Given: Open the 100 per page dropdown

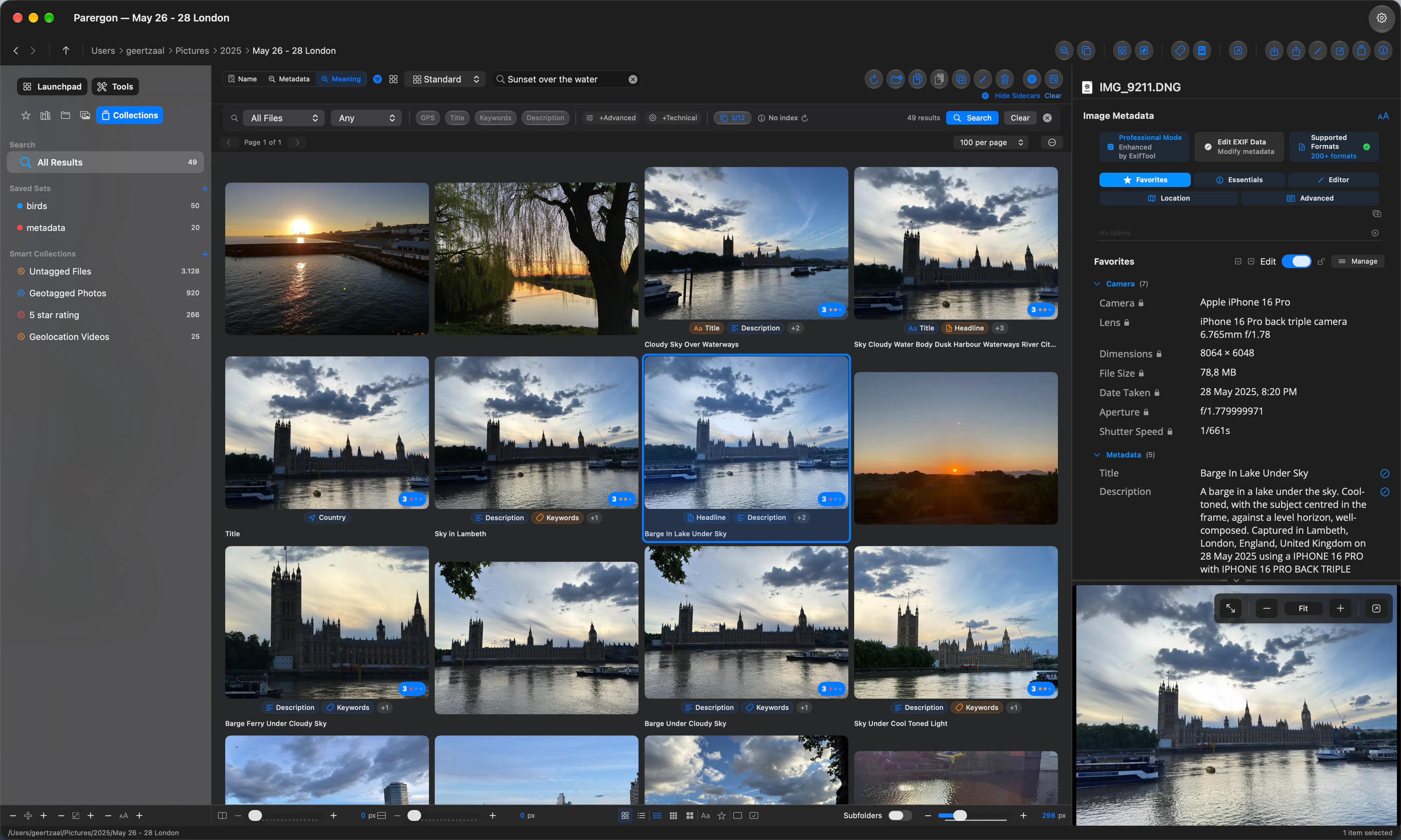Looking at the screenshot, I should (x=991, y=143).
